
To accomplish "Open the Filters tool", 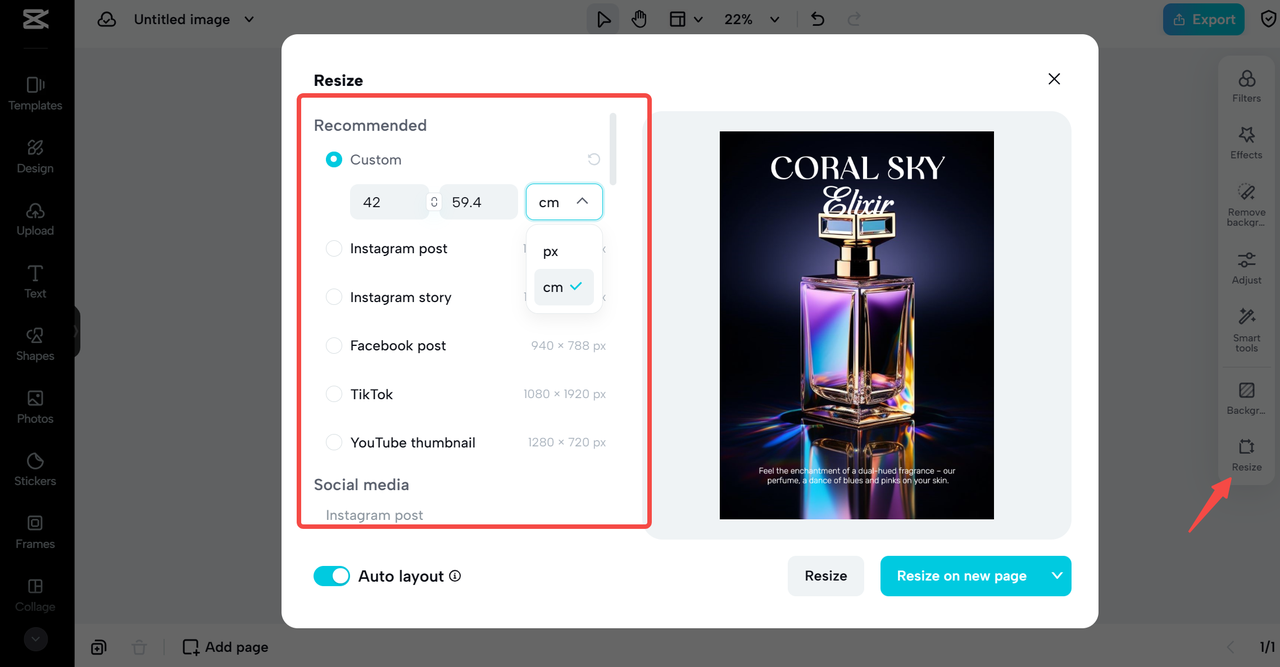I will point(1246,86).
